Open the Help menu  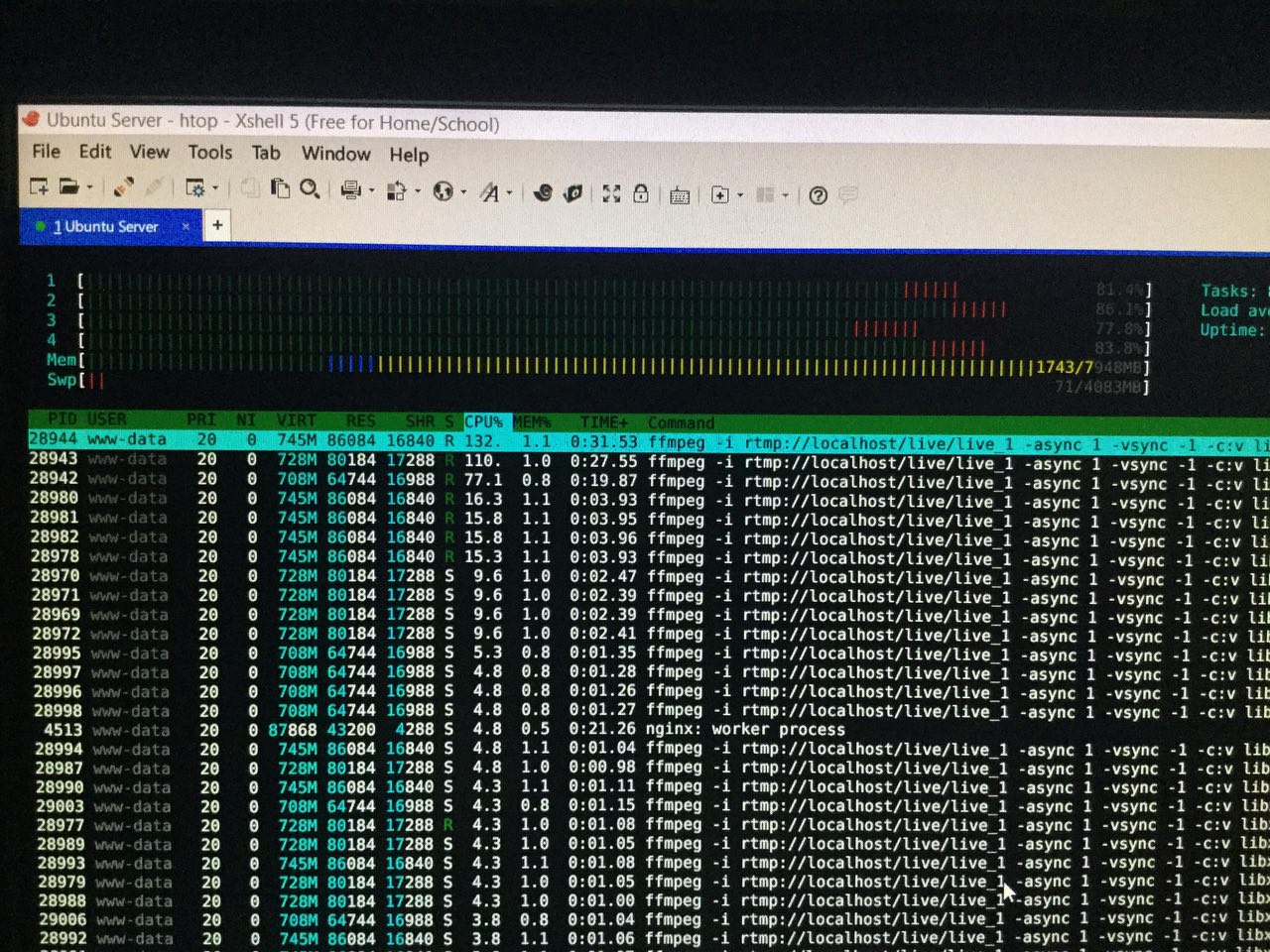tap(409, 155)
